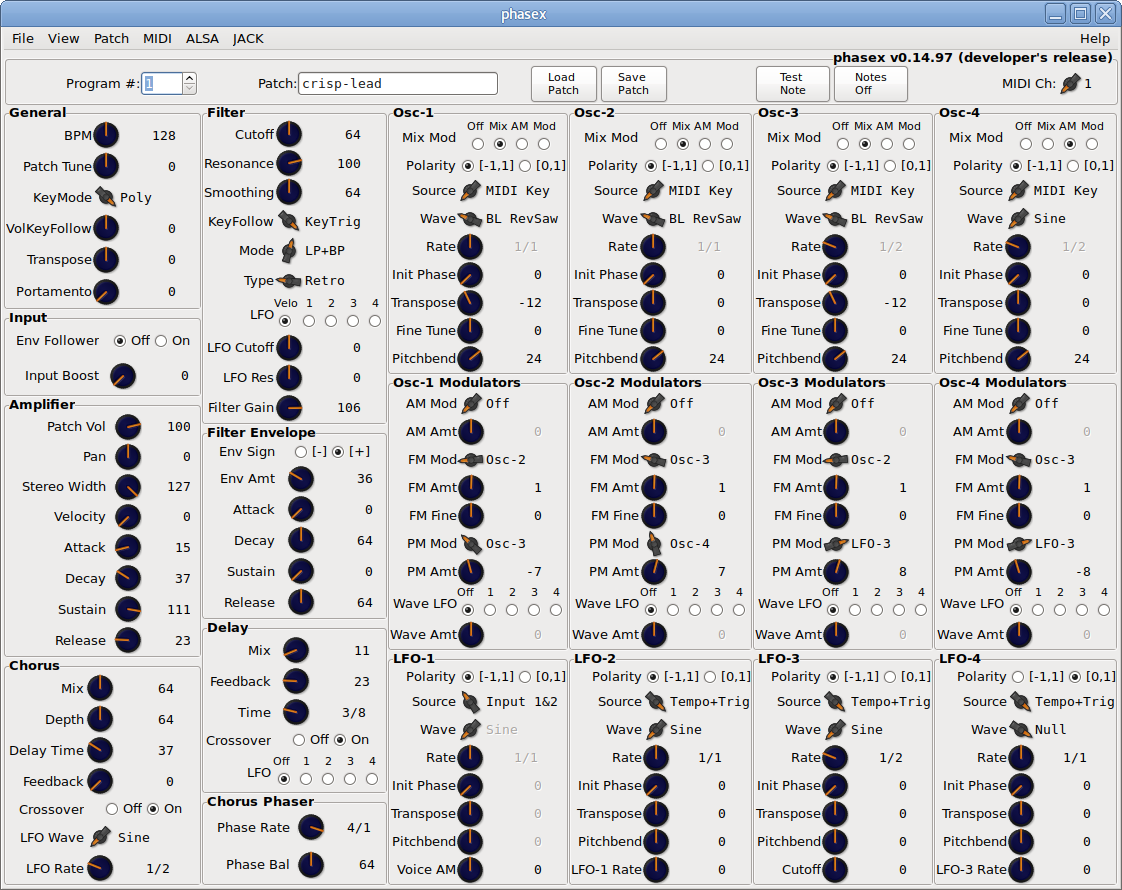Viewport: 1122px width, 890px height.
Task: Click the Phase Rate knob
Action: (x=311, y=827)
